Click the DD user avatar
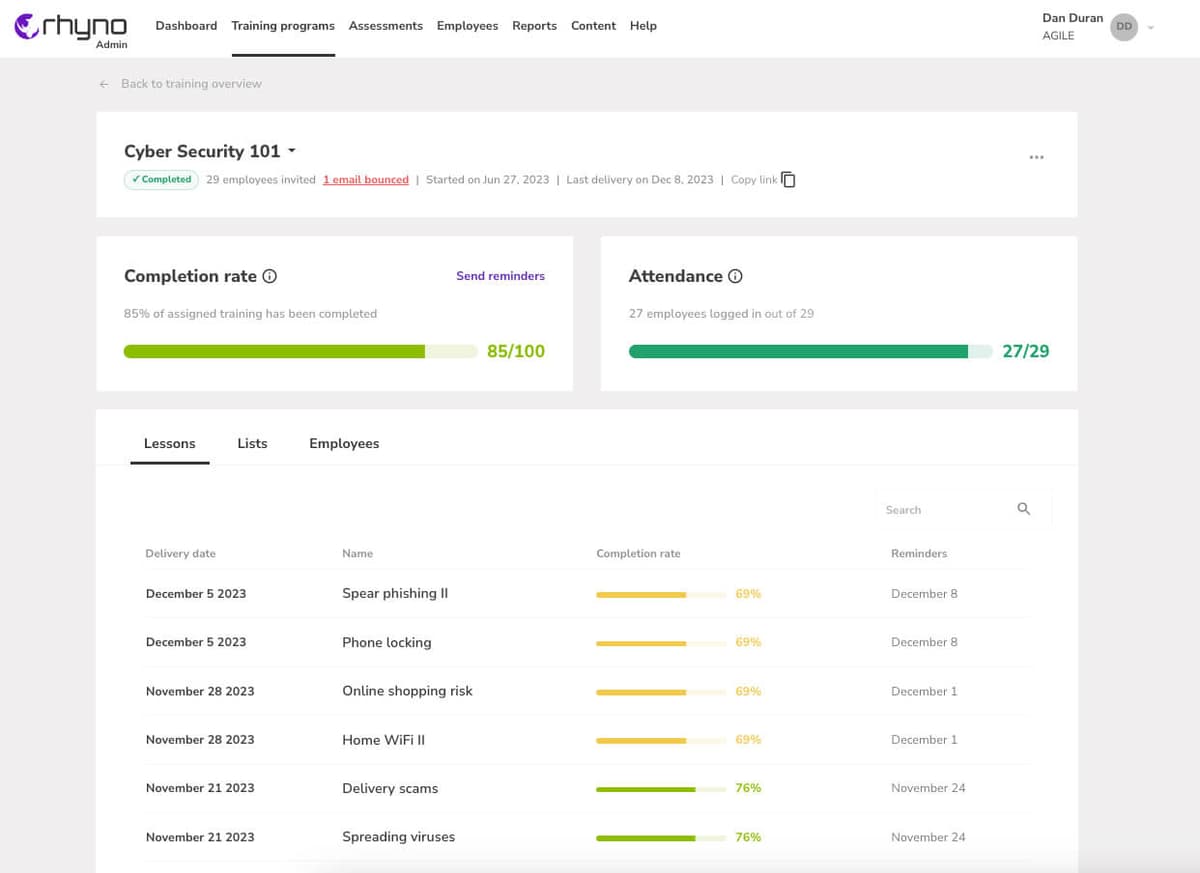Image resolution: width=1200 pixels, height=873 pixels. tap(1124, 27)
